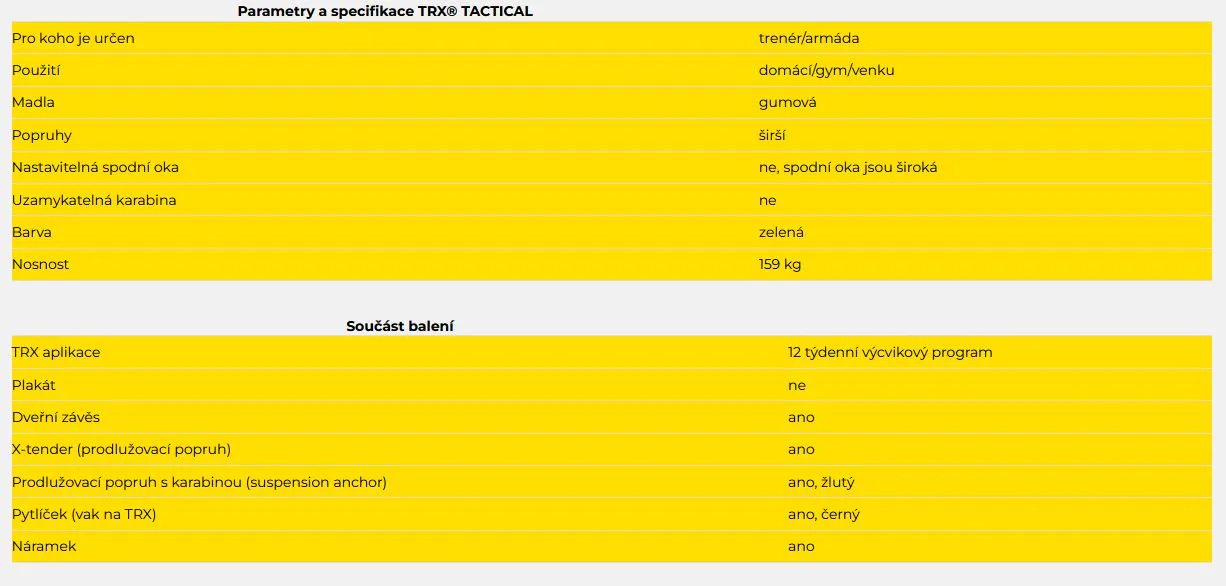The height and width of the screenshot is (586, 1226).
Task: Click 'ne, spodní oka jsou široká' text
Action: [848, 167]
